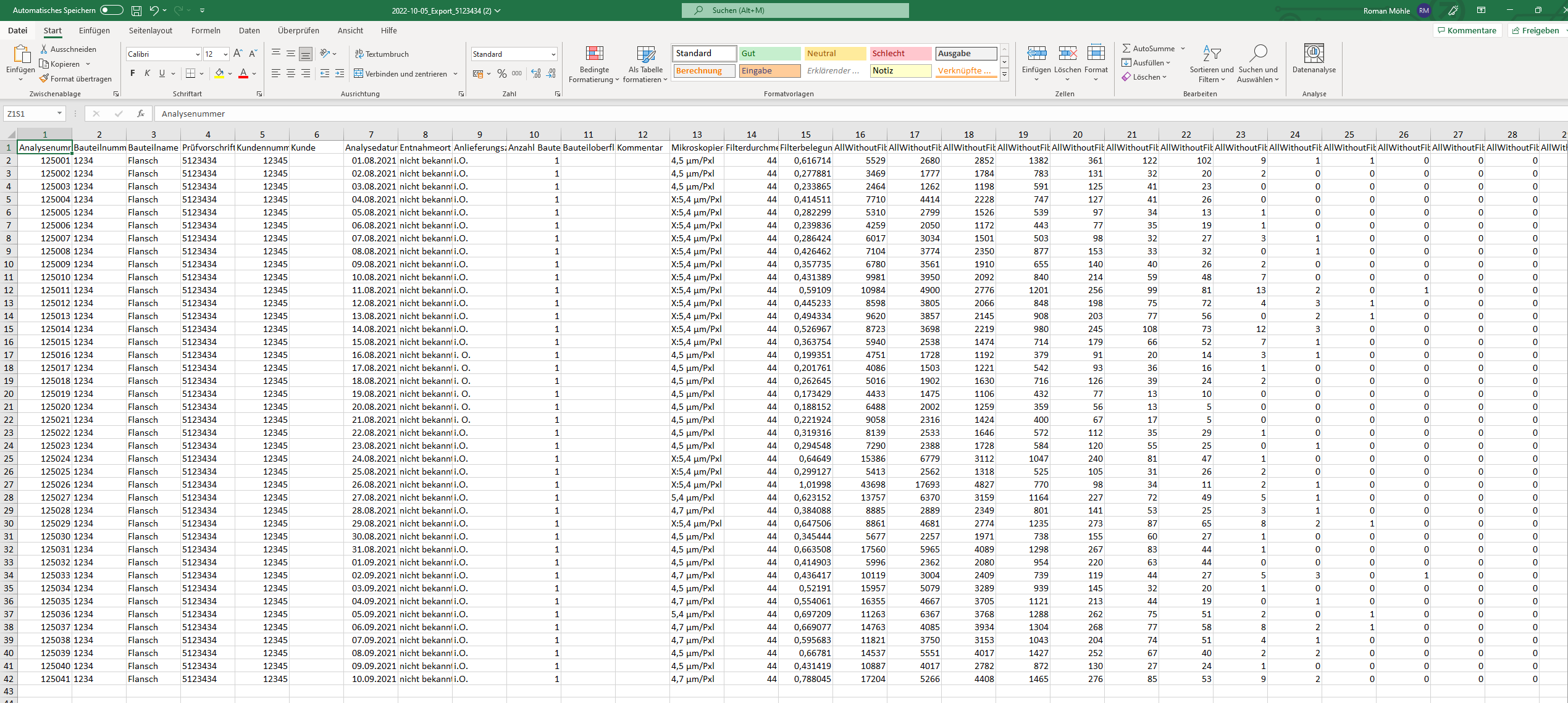
Task: Toggle Textumbruch wrap text
Action: pos(382,54)
